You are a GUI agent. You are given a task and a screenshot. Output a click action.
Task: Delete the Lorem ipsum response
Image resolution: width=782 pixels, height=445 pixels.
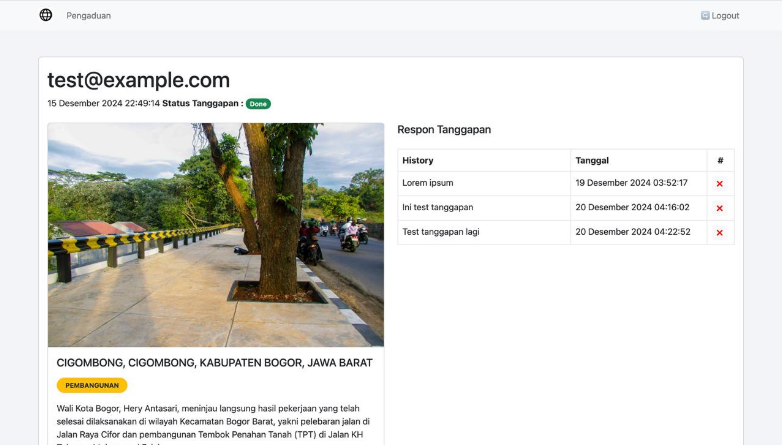pyautogui.click(x=719, y=184)
